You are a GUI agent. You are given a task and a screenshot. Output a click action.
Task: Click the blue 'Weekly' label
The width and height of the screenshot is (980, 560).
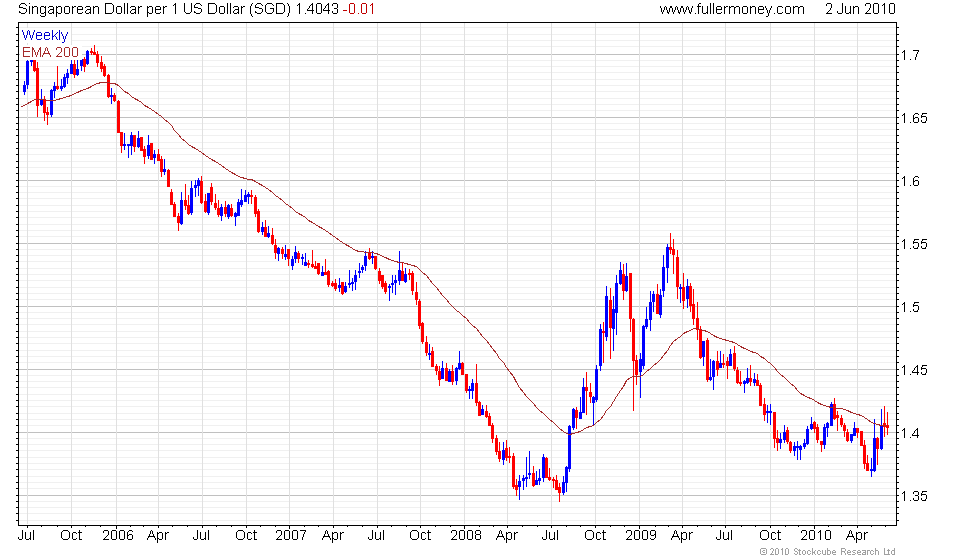45,36
